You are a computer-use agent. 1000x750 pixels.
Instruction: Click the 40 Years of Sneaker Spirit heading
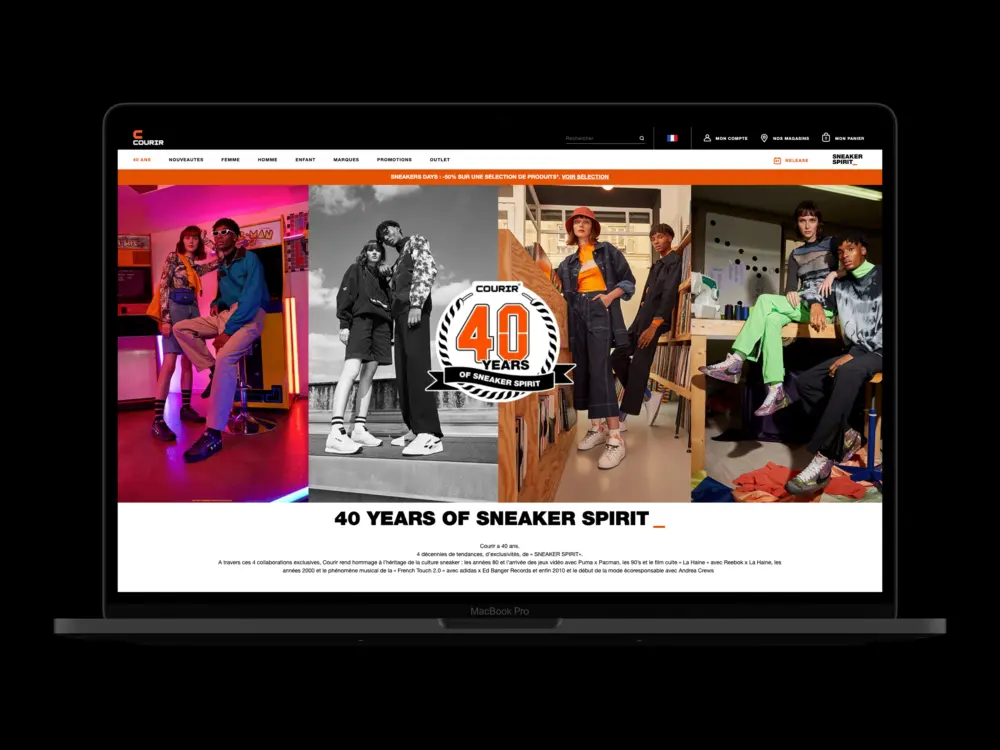coord(499,518)
